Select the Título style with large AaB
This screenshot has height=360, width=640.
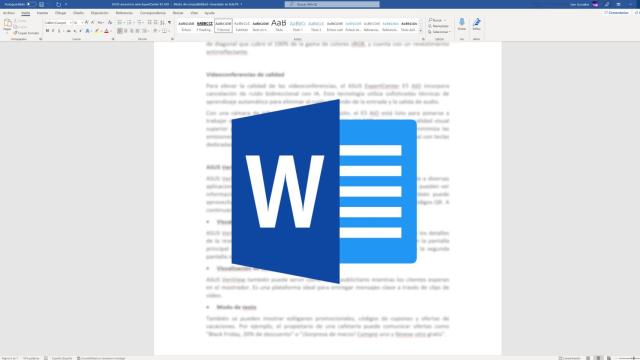[279, 25]
